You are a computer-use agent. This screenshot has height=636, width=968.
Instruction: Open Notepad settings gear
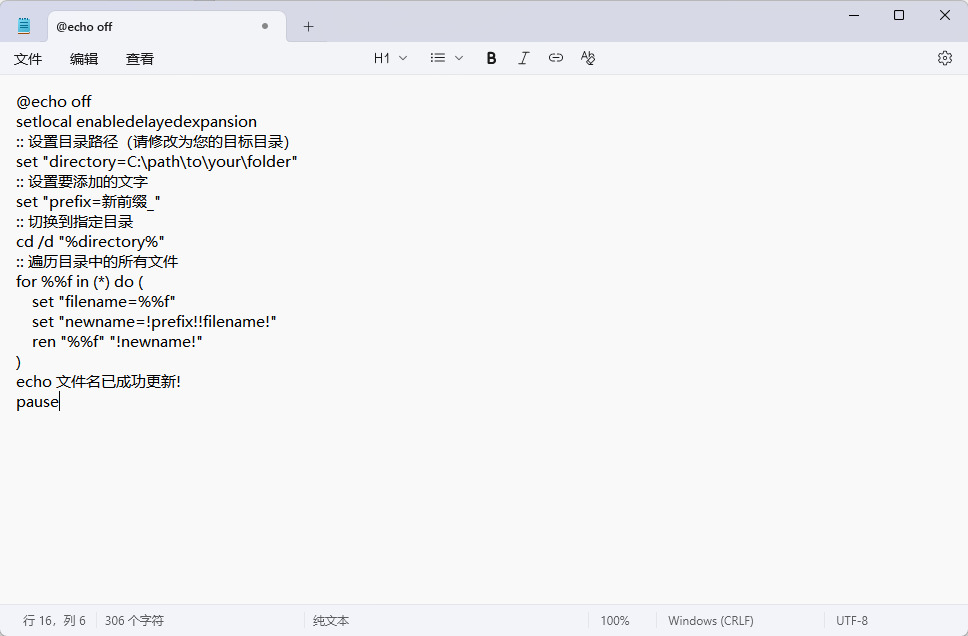click(944, 58)
